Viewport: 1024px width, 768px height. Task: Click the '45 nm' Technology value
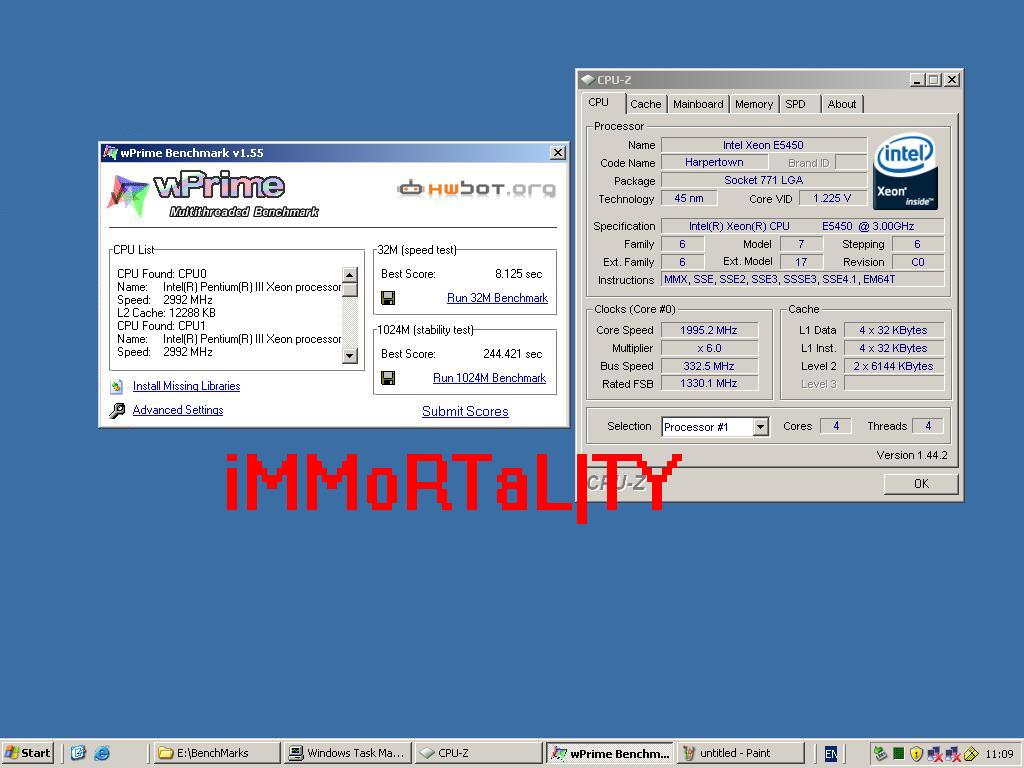coord(689,199)
